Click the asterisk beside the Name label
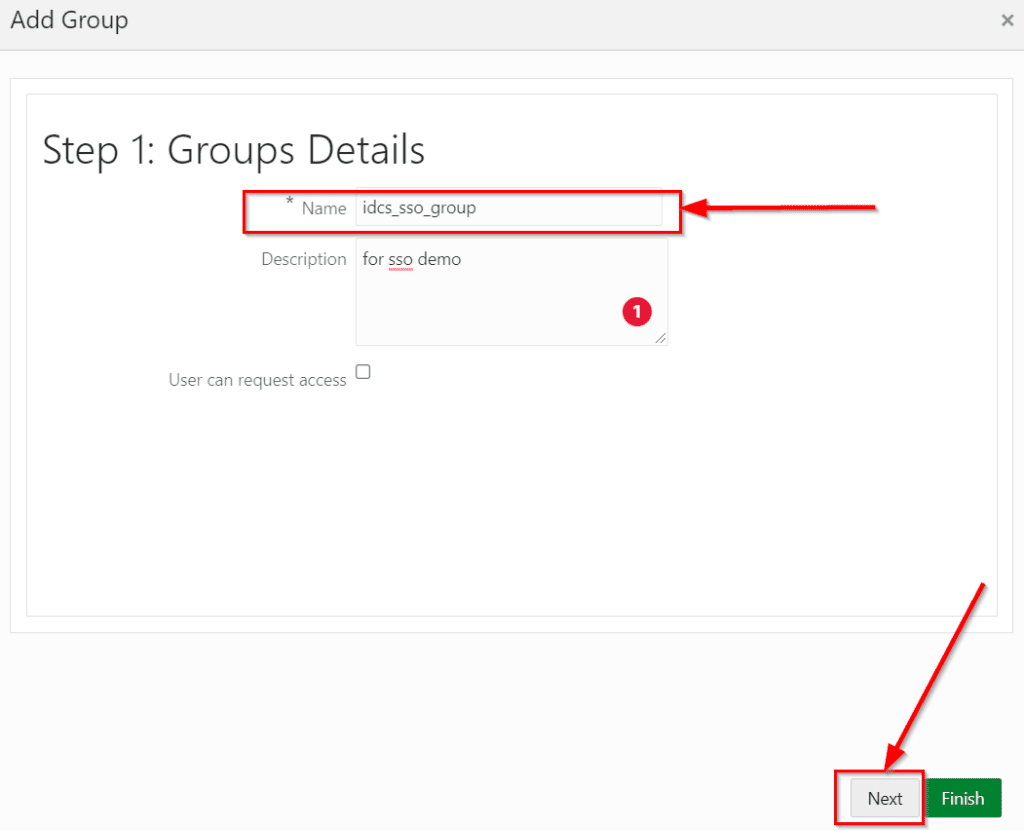The height and width of the screenshot is (831, 1024). coord(290,203)
